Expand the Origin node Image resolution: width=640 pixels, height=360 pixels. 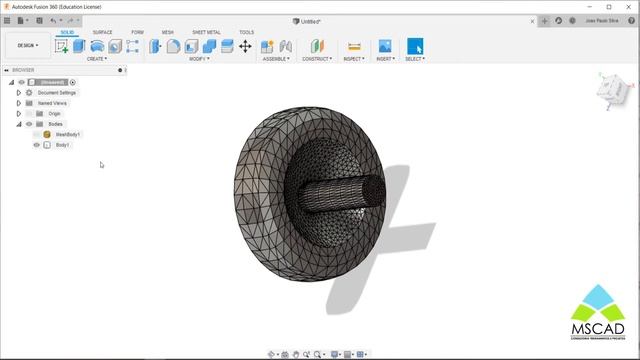(x=18, y=113)
